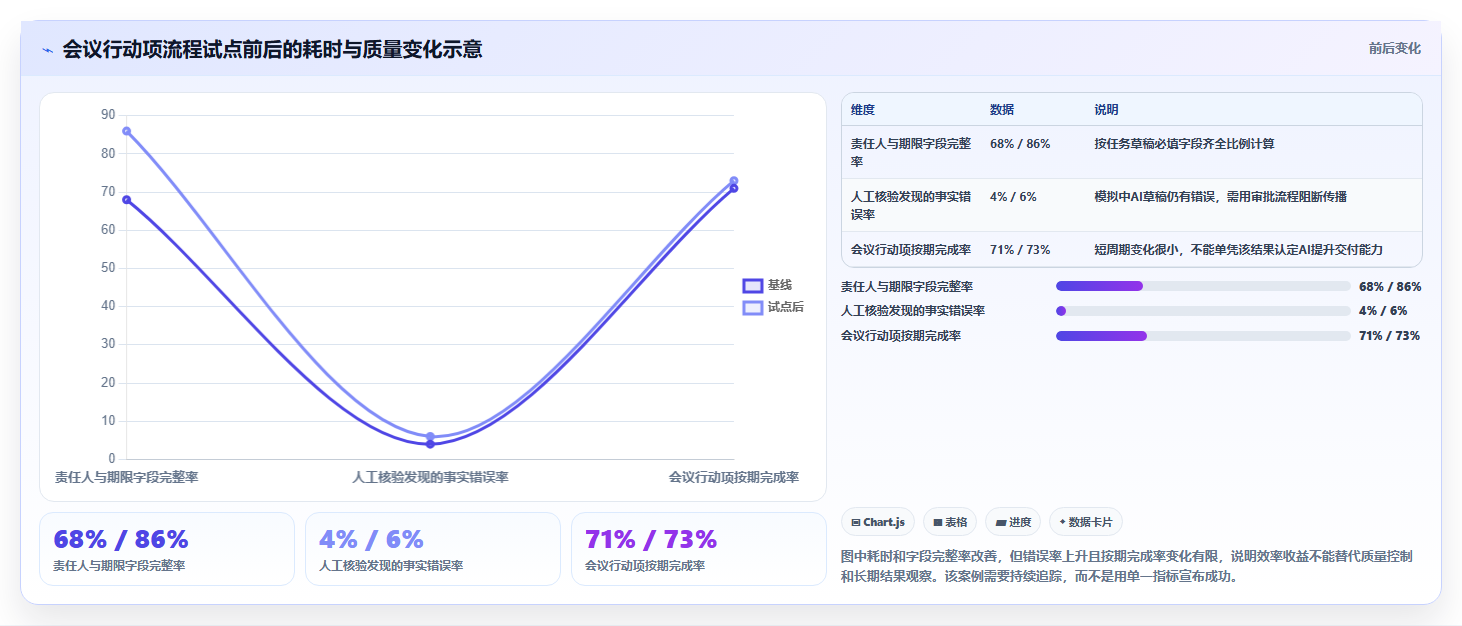Select the 进度 tag chip

1013,522
